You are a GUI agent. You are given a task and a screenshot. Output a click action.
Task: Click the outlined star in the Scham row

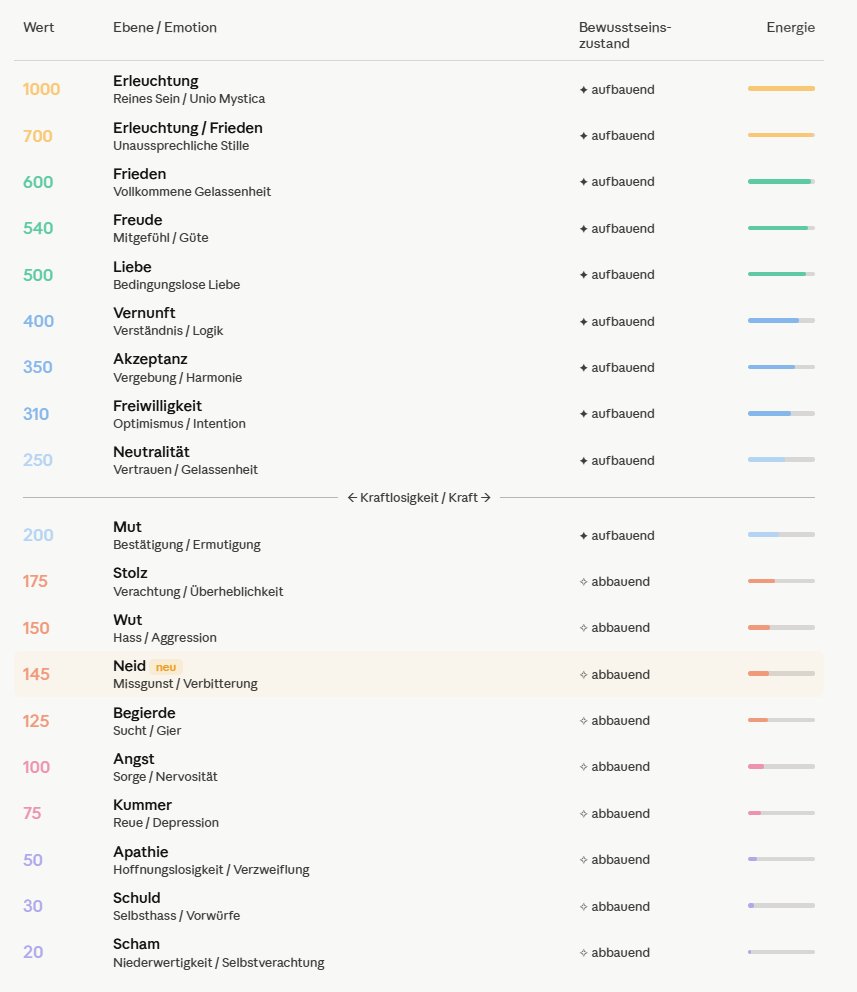(583, 953)
